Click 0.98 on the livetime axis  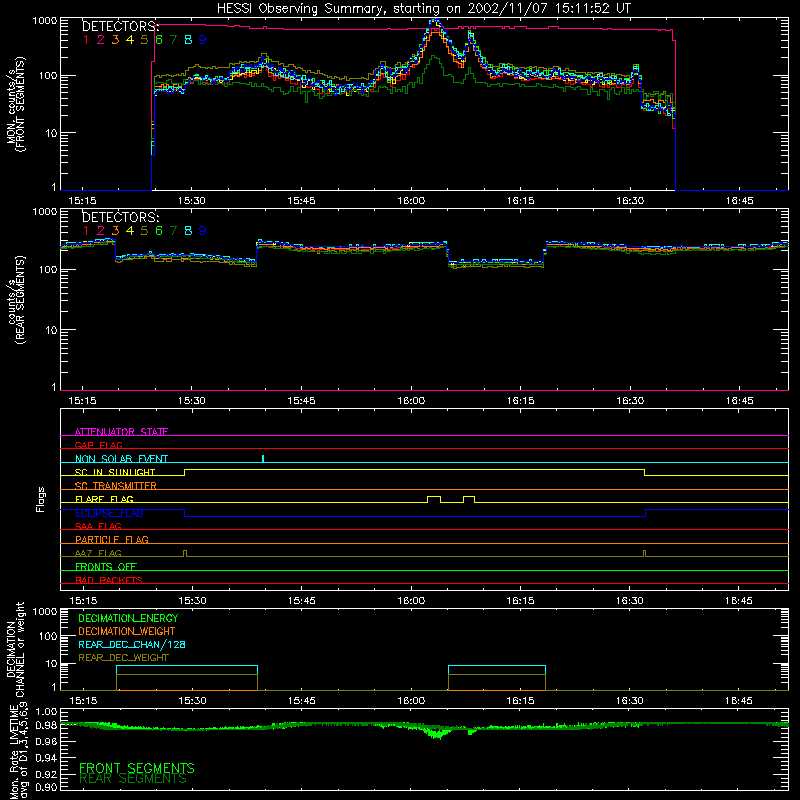point(46,725)
